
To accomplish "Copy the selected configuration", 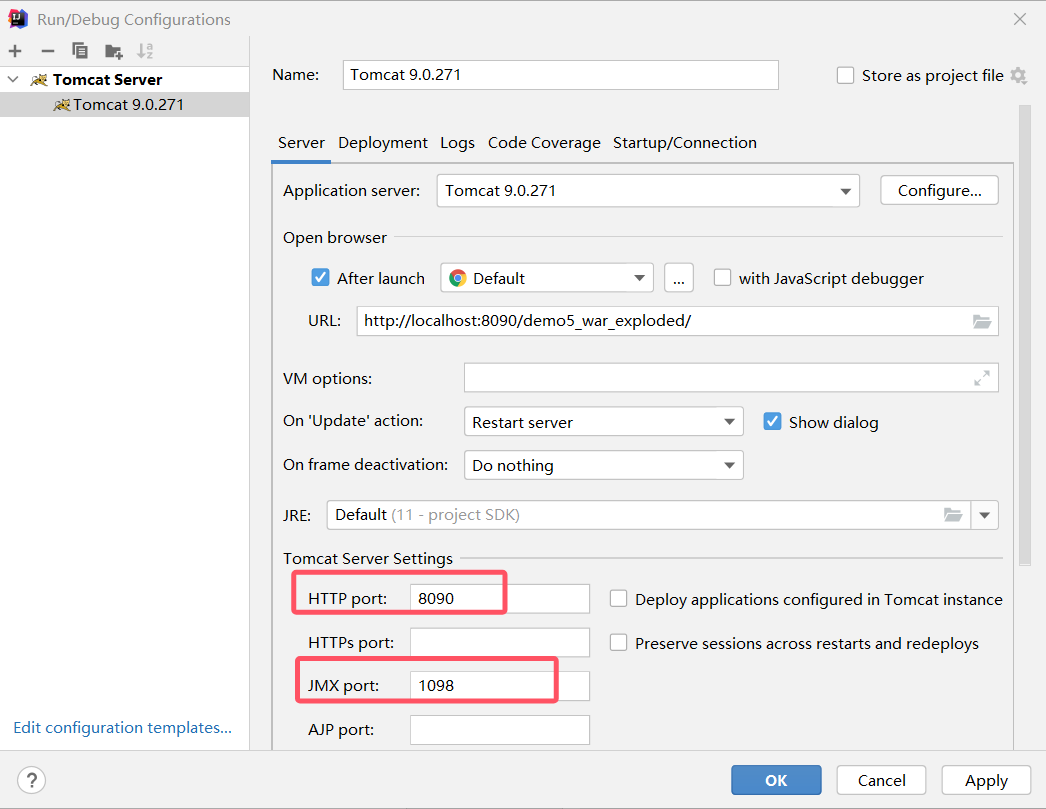I will pos(79,51).
